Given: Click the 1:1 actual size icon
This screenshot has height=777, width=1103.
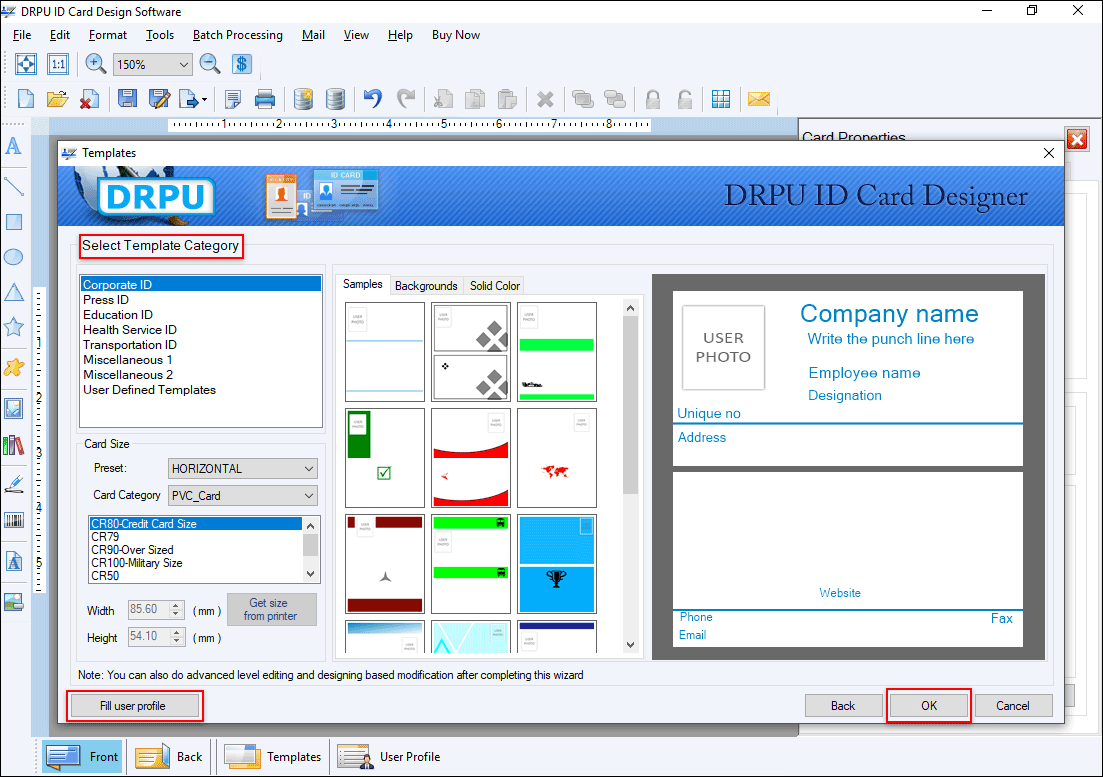Looking at the screenshot, I should tap(58, 64).
